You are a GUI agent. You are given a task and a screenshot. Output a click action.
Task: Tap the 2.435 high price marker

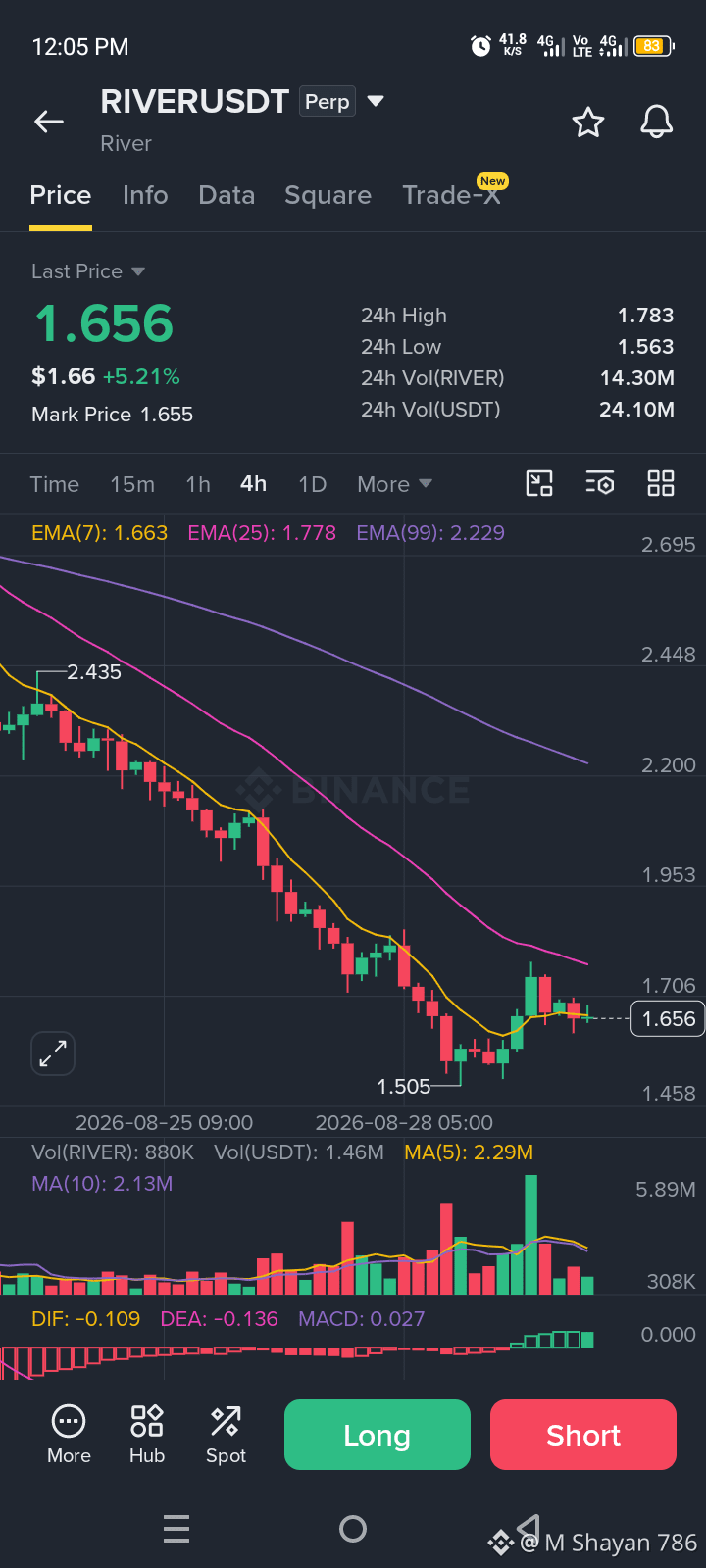(x=94, y=672)
